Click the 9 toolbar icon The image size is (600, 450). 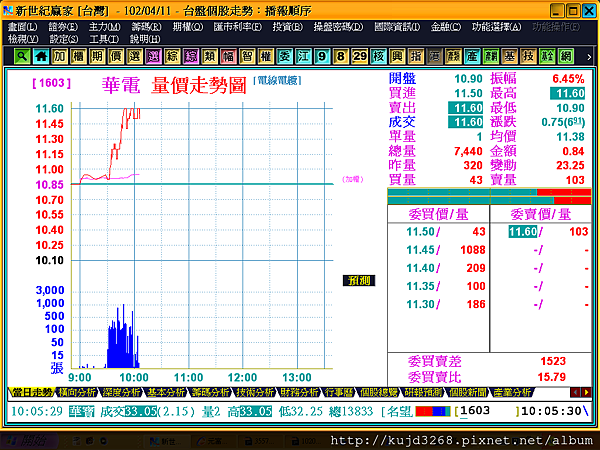tap(322, 57)
